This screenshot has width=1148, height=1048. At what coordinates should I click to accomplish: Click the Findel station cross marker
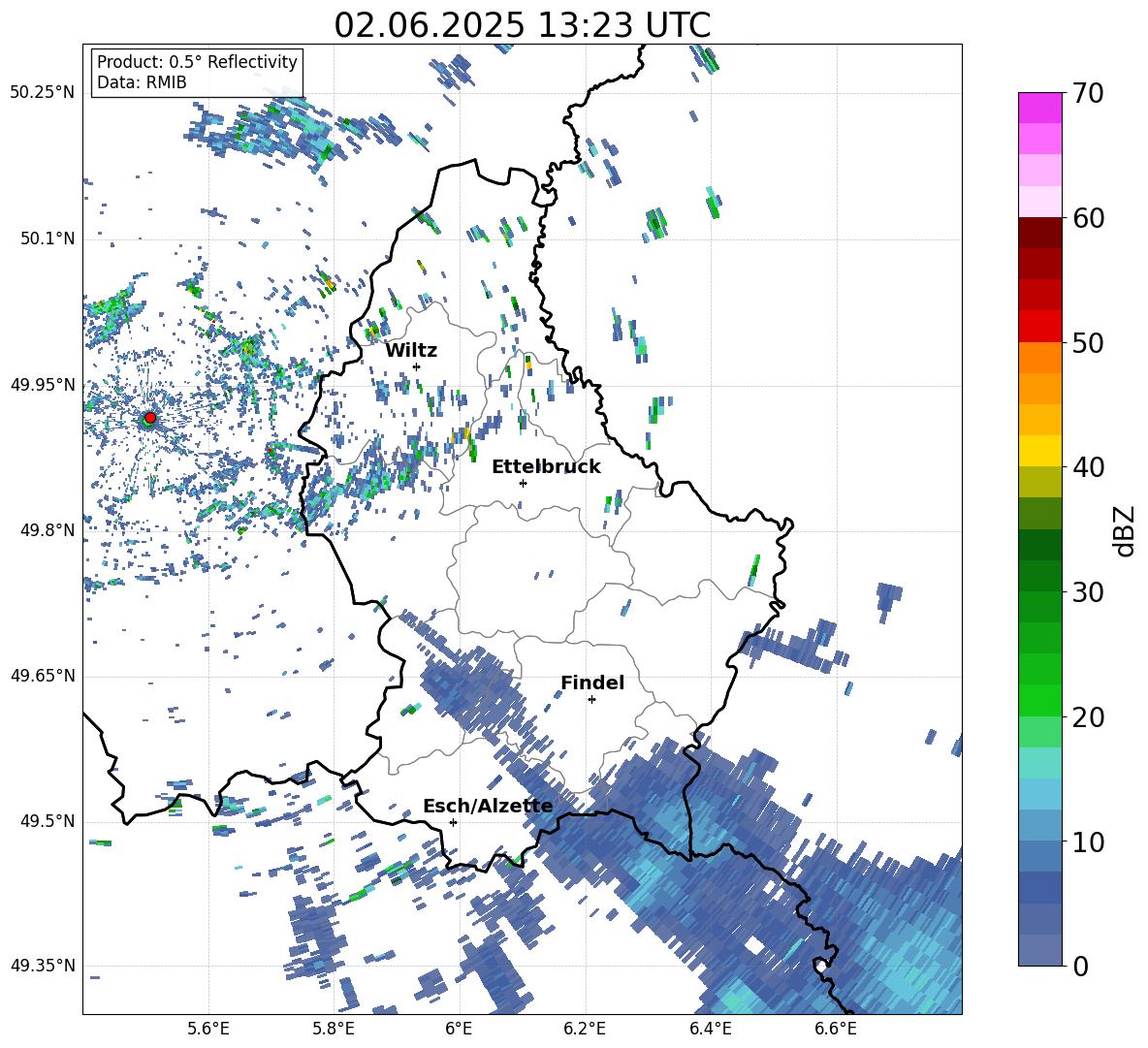[x=591, y=700]
